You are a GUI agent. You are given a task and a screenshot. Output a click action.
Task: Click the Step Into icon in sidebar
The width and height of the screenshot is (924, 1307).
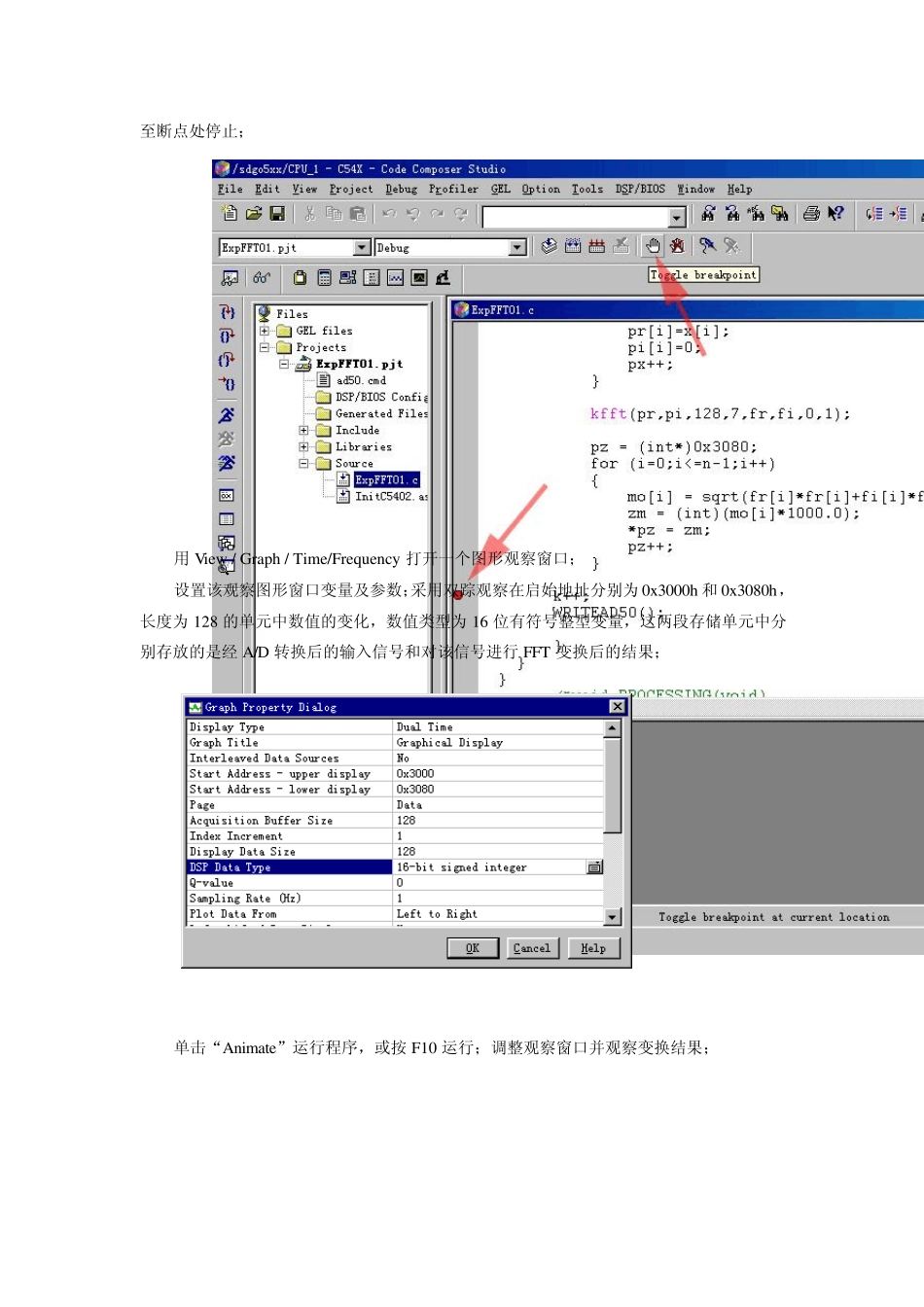click(x=227, y=312)
